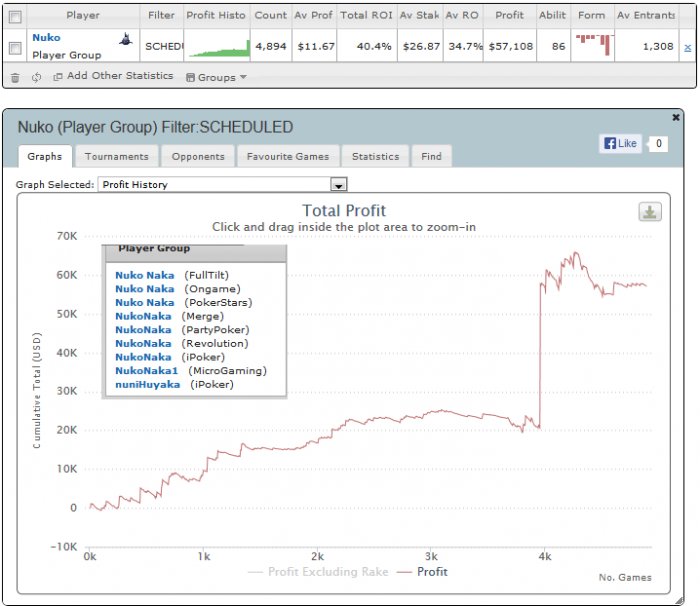Click the shark icon beside Nuko
700x606 pixels.
(126, 39)
